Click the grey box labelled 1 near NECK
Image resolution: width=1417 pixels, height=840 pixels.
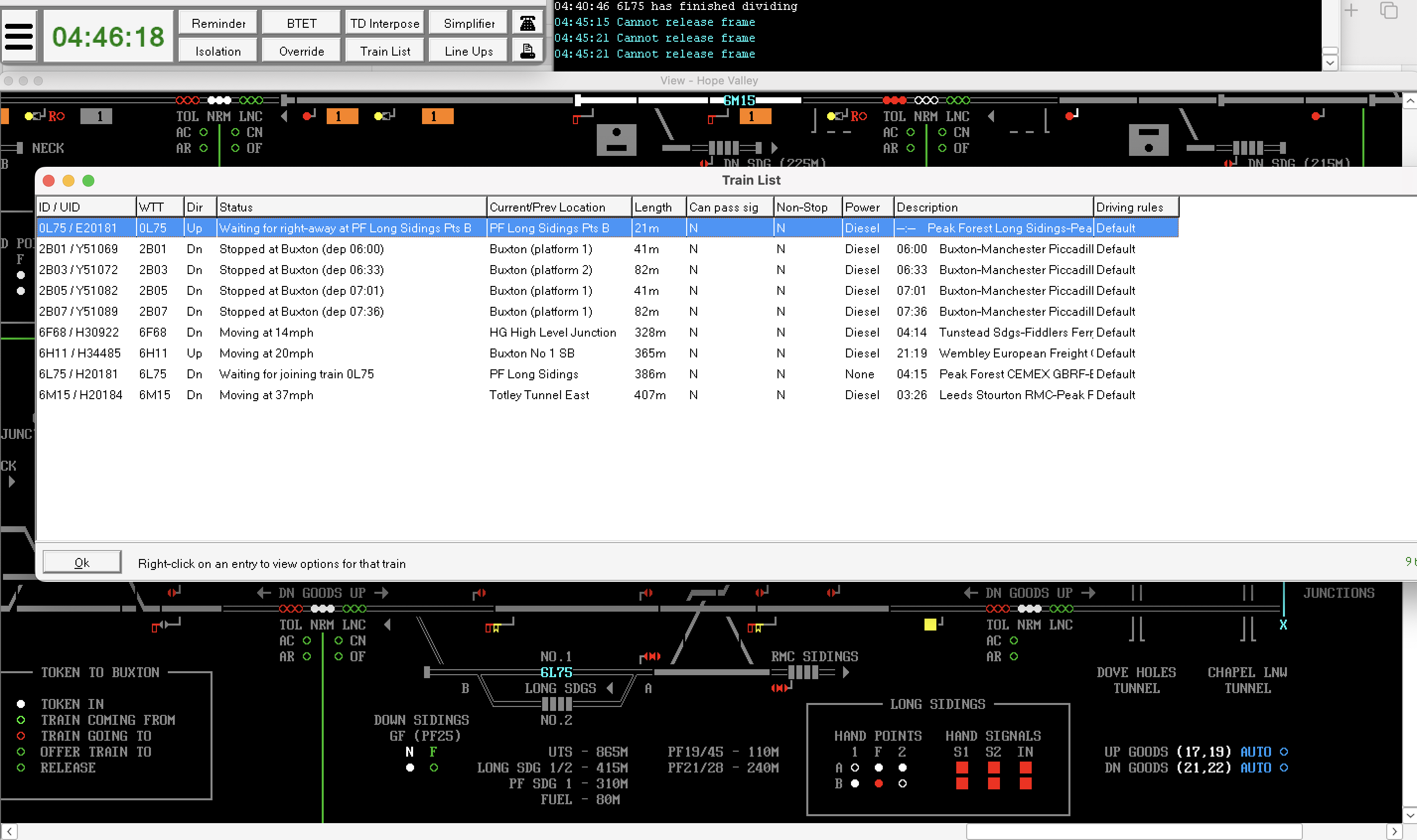pos(96,116)
